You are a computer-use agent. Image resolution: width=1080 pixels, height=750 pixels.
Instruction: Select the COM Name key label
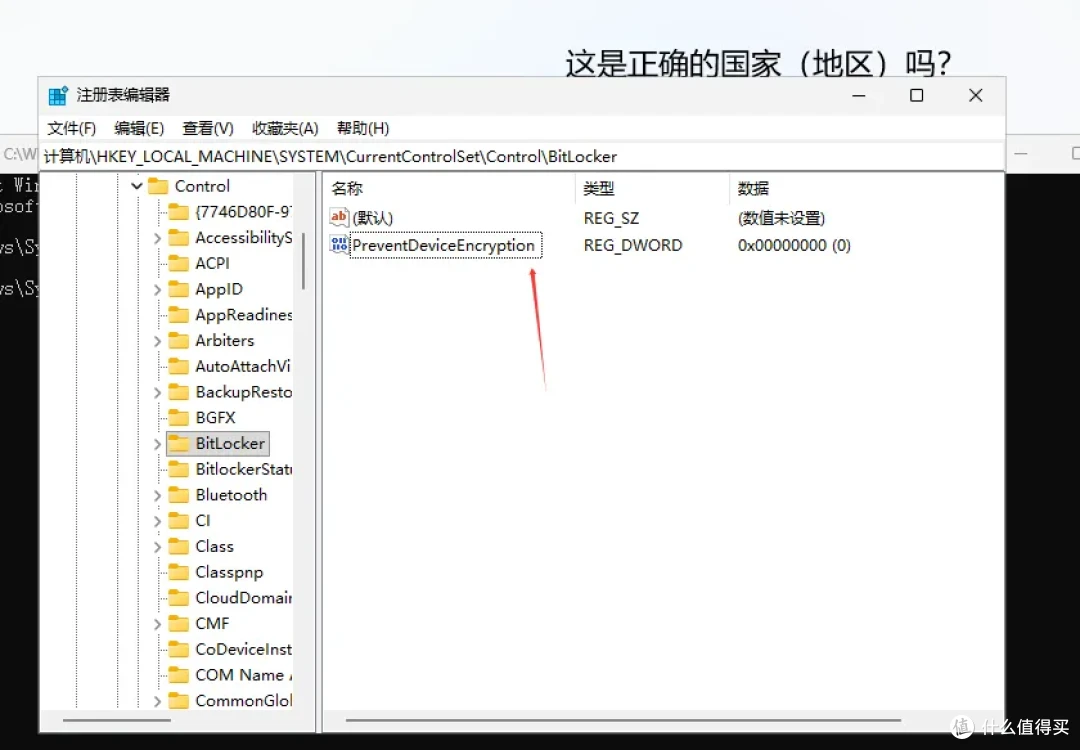(x=243, y=675)
